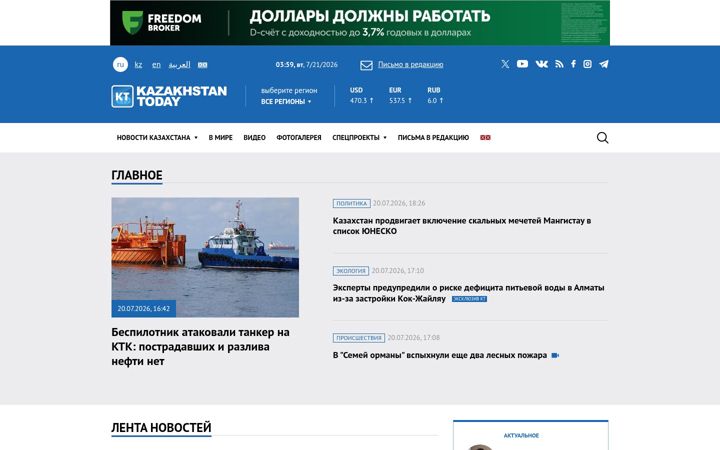Open article on дефицита питьевой воды в Алматы
The image size is (720, 450).
468,293
